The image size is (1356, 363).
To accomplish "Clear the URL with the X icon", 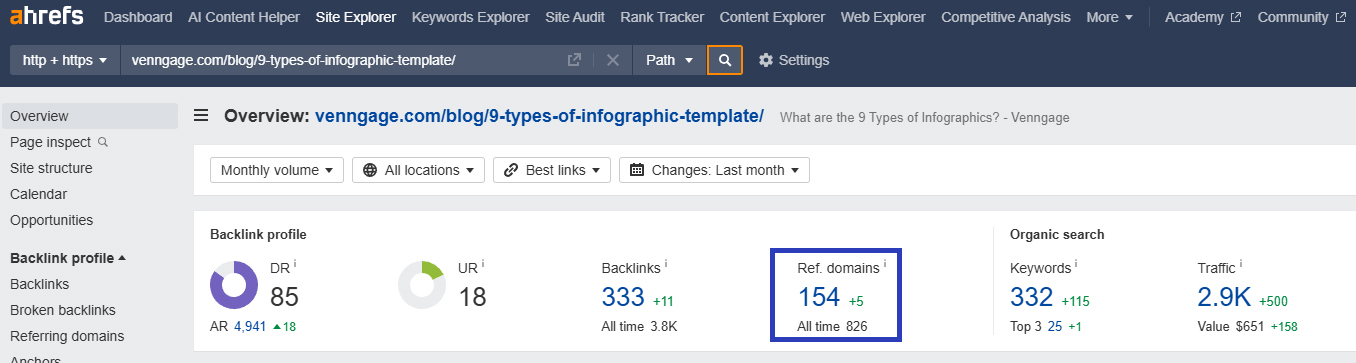I will point(613,60).
